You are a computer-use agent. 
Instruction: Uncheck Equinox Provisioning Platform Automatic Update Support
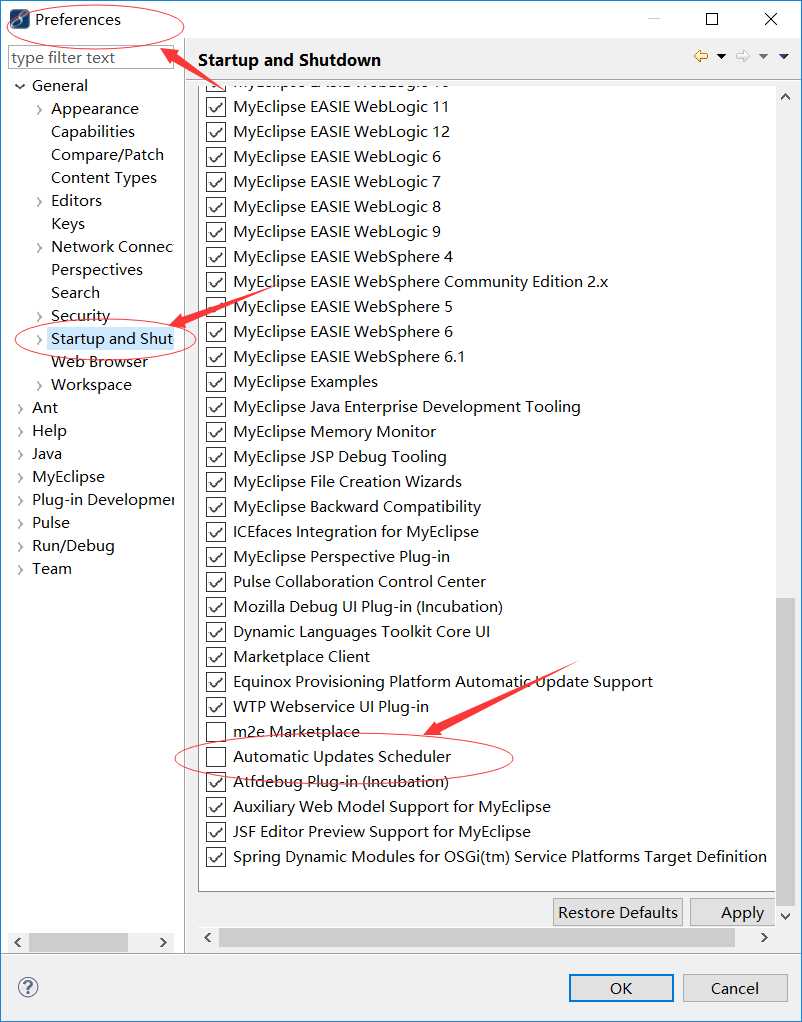[x=216, y=682]
